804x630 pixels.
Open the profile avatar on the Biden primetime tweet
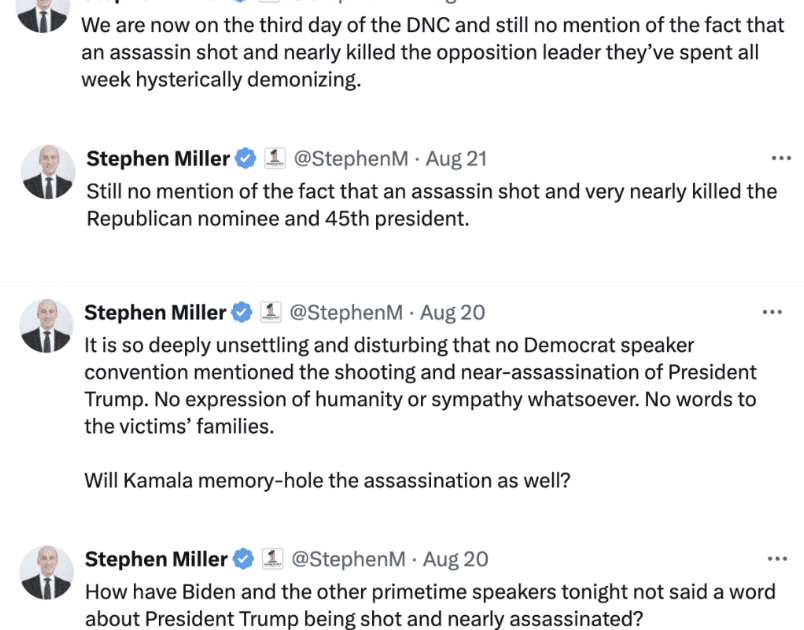pos(46,573)
